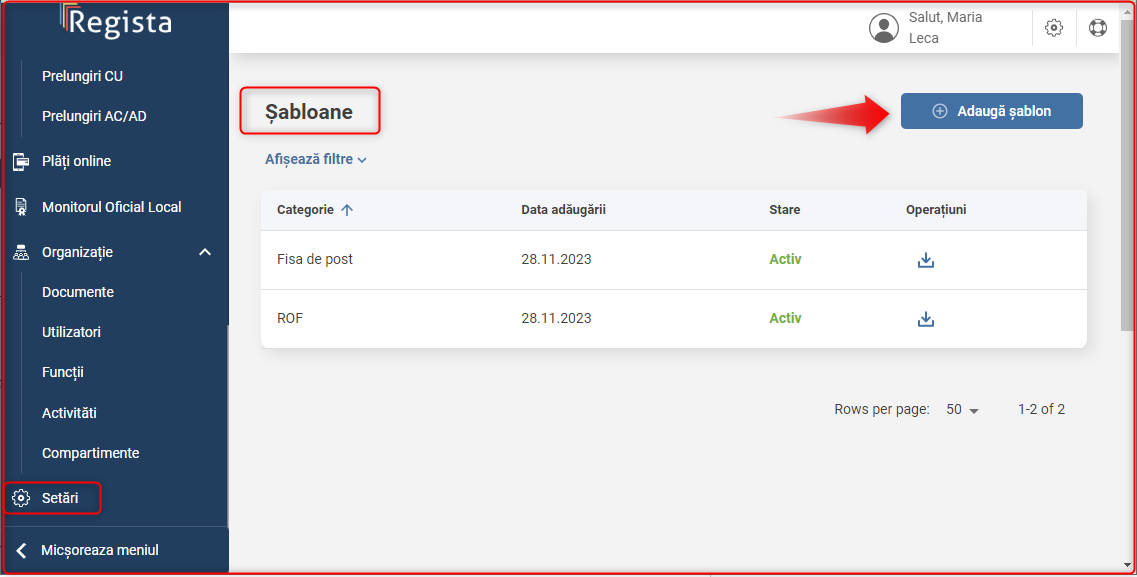Image resolution: width=1137 pixels, height=577 pixels.
Task: Open settings gear in top header
Action: (1054, 28)
